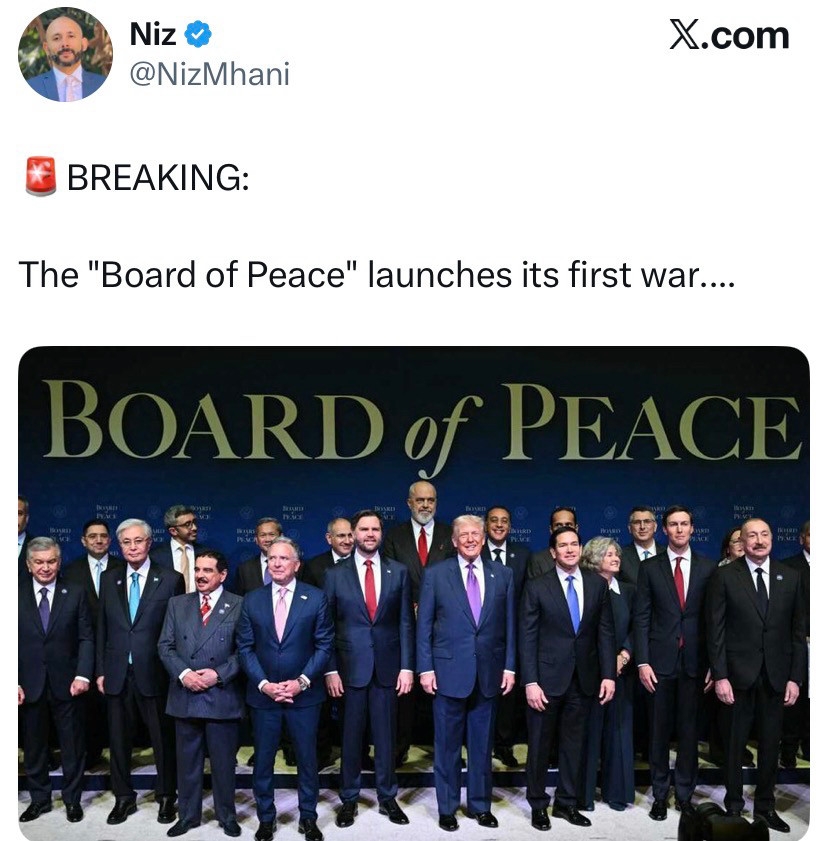Open the display name "Niz"
828x841 pixels.
[153, 35]
